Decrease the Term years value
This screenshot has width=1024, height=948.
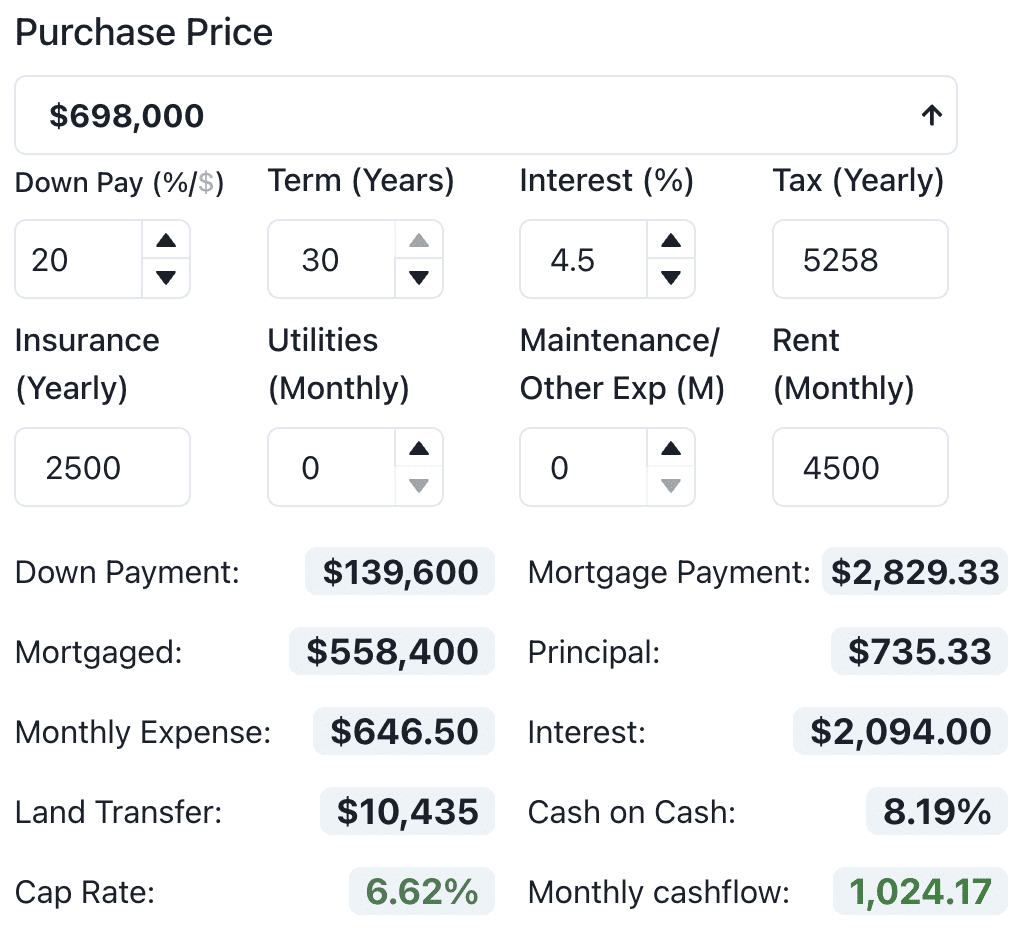pos(420,278)
